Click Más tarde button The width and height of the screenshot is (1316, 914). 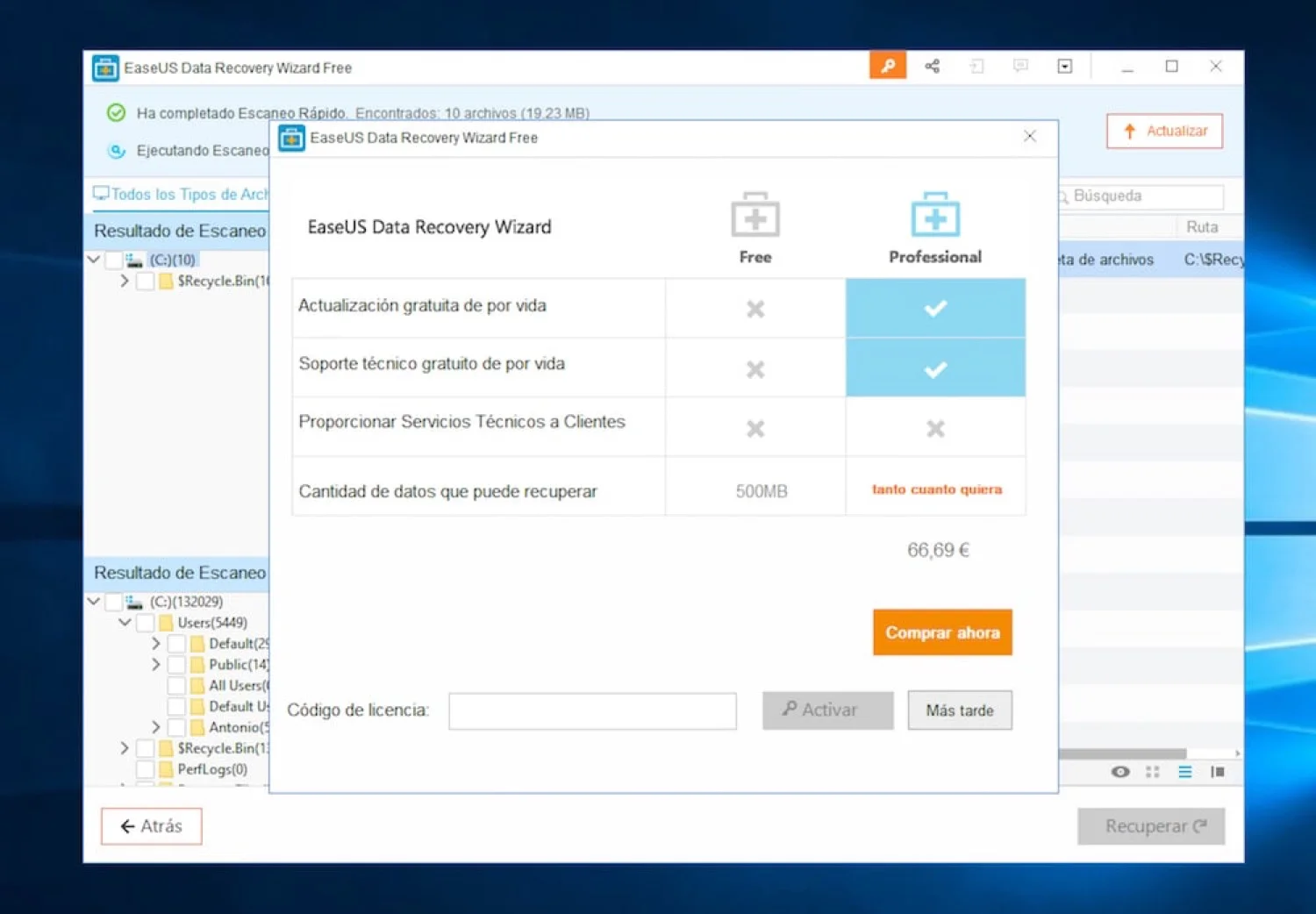(960, 710)
